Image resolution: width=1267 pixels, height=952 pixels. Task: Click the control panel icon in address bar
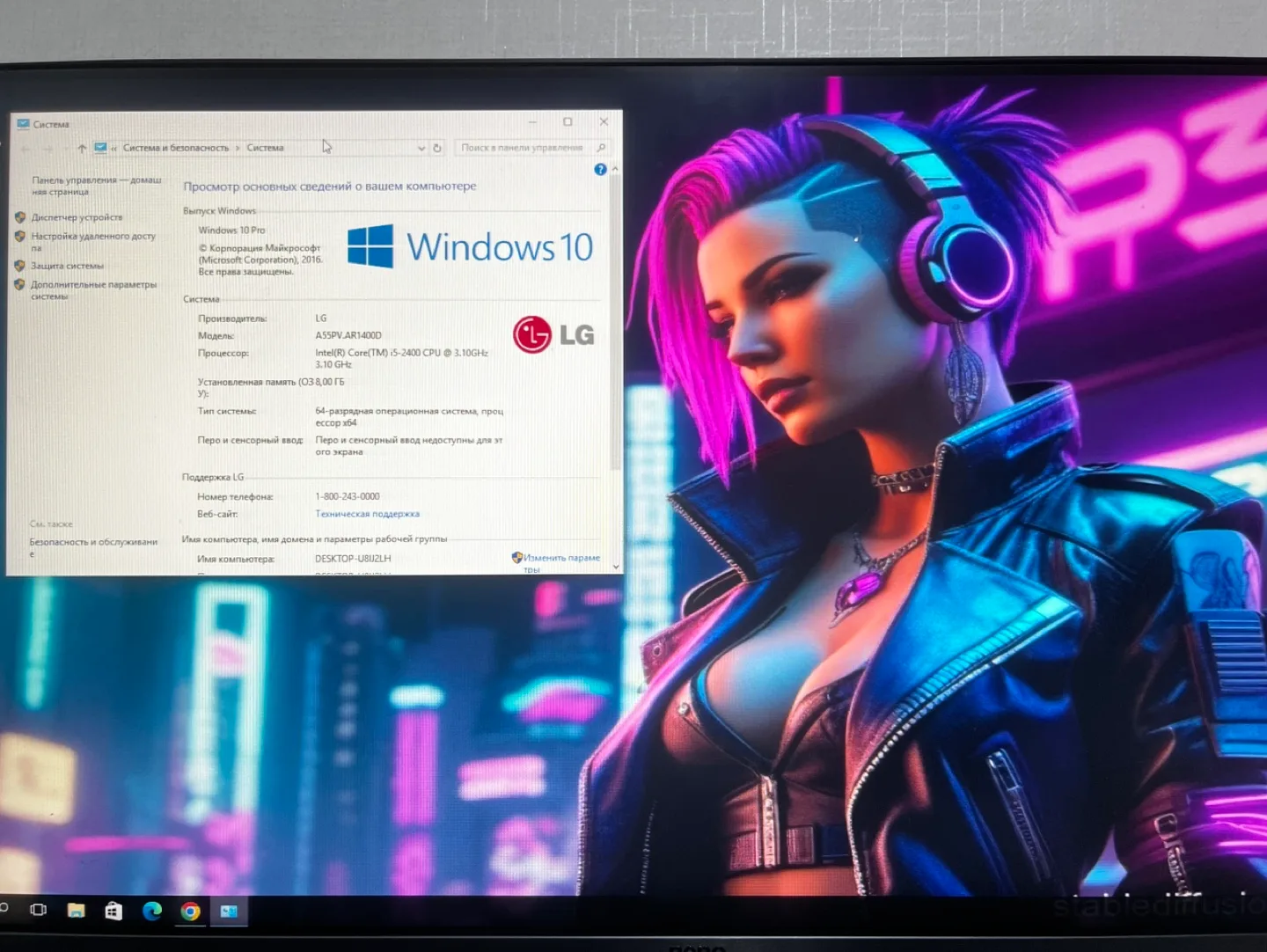[x=100, y=148]
